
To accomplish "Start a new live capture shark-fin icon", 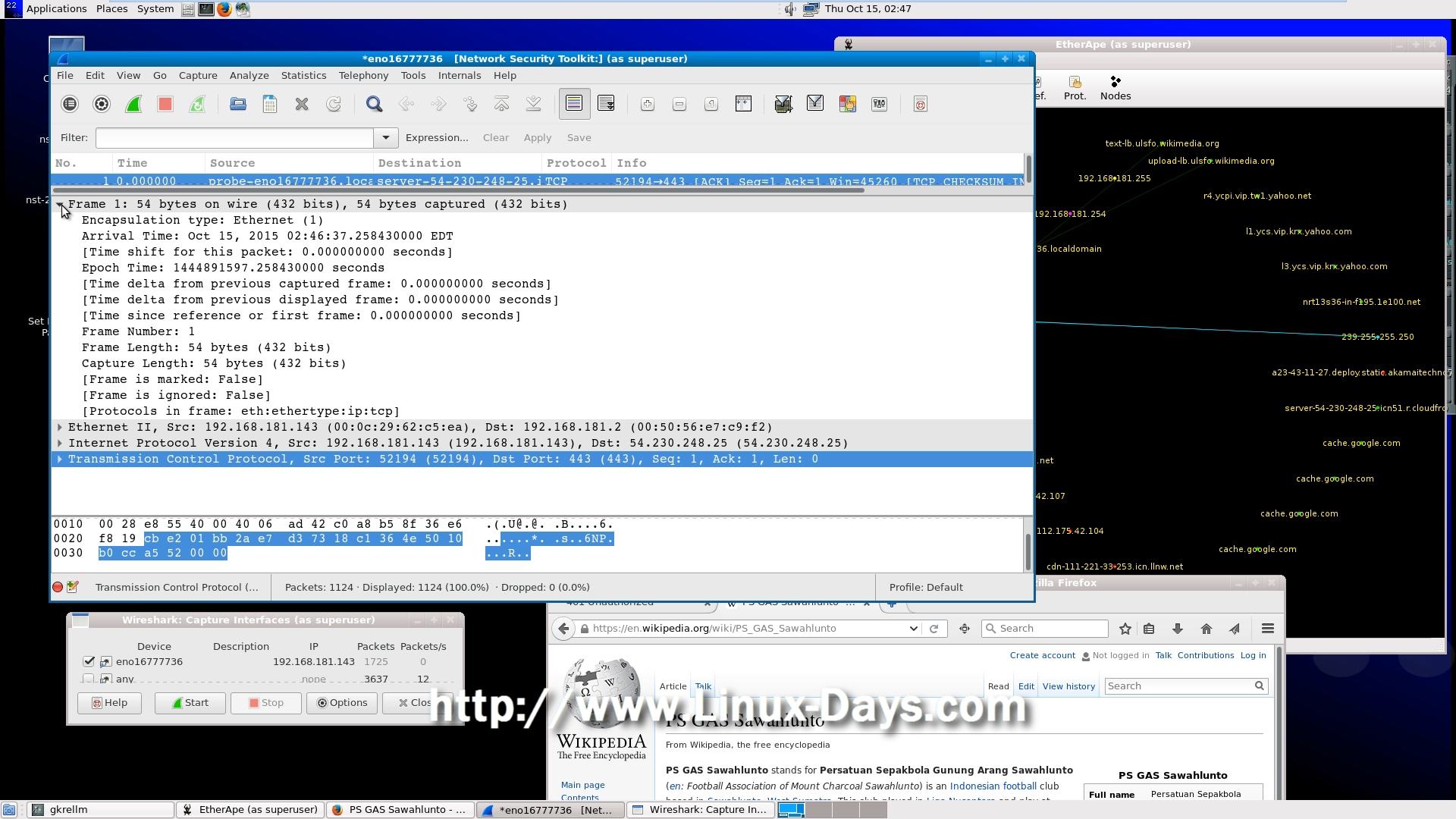I will coord(133,104).
